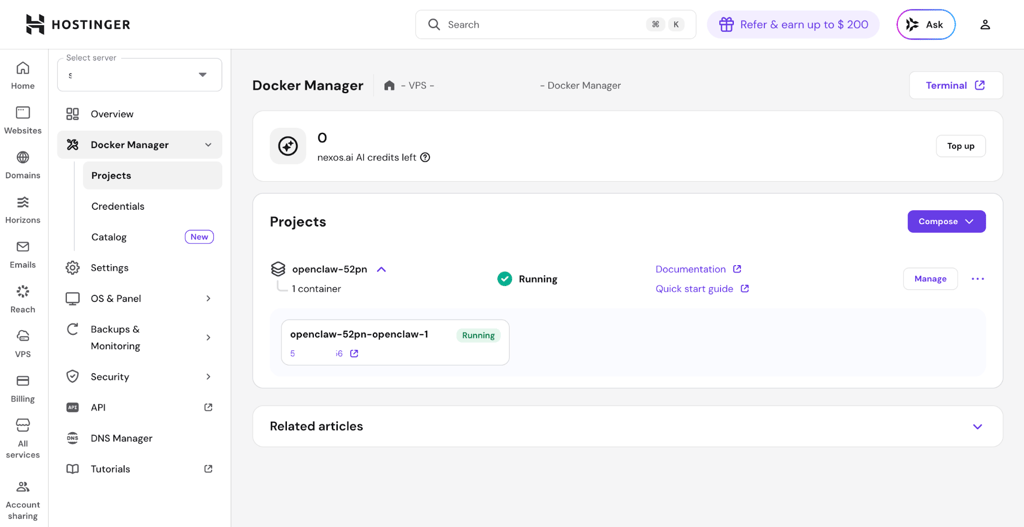The image size is (1024, 527).
Task: Open the Select server dropdown
Action: click(x=140, y=75)
